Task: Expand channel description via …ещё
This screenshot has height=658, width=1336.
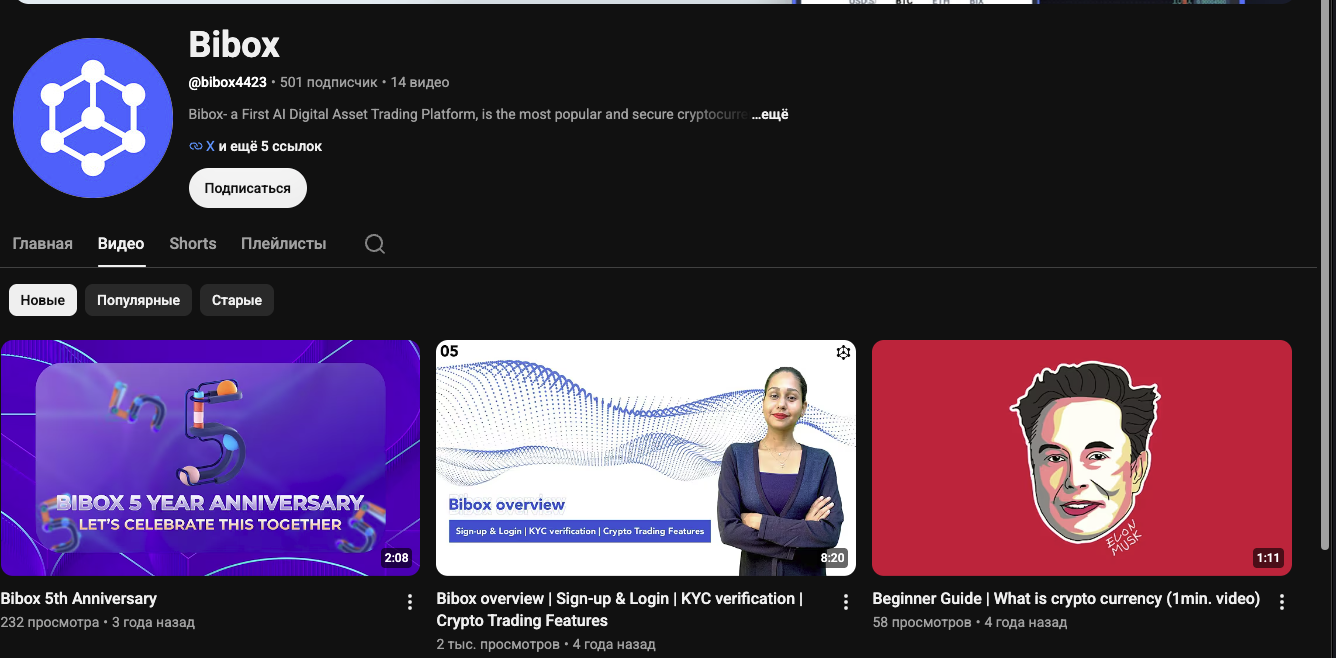Action: pos(770,114)
